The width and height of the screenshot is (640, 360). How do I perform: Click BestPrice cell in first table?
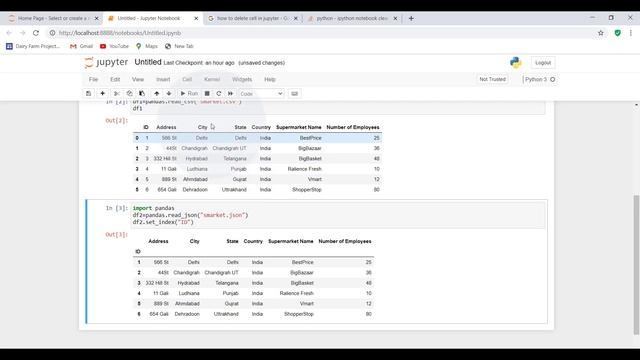[310, 138]
